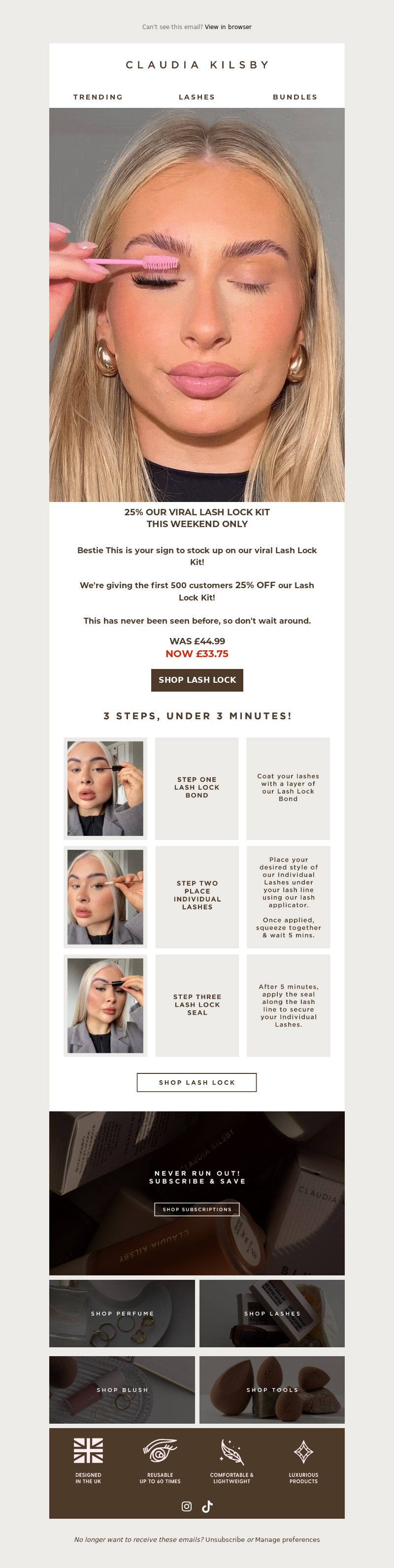This screenshot has height=1568, width=394.
Task: Click the outlined Shop Lash Lock button
Action: pos(197,1082)
